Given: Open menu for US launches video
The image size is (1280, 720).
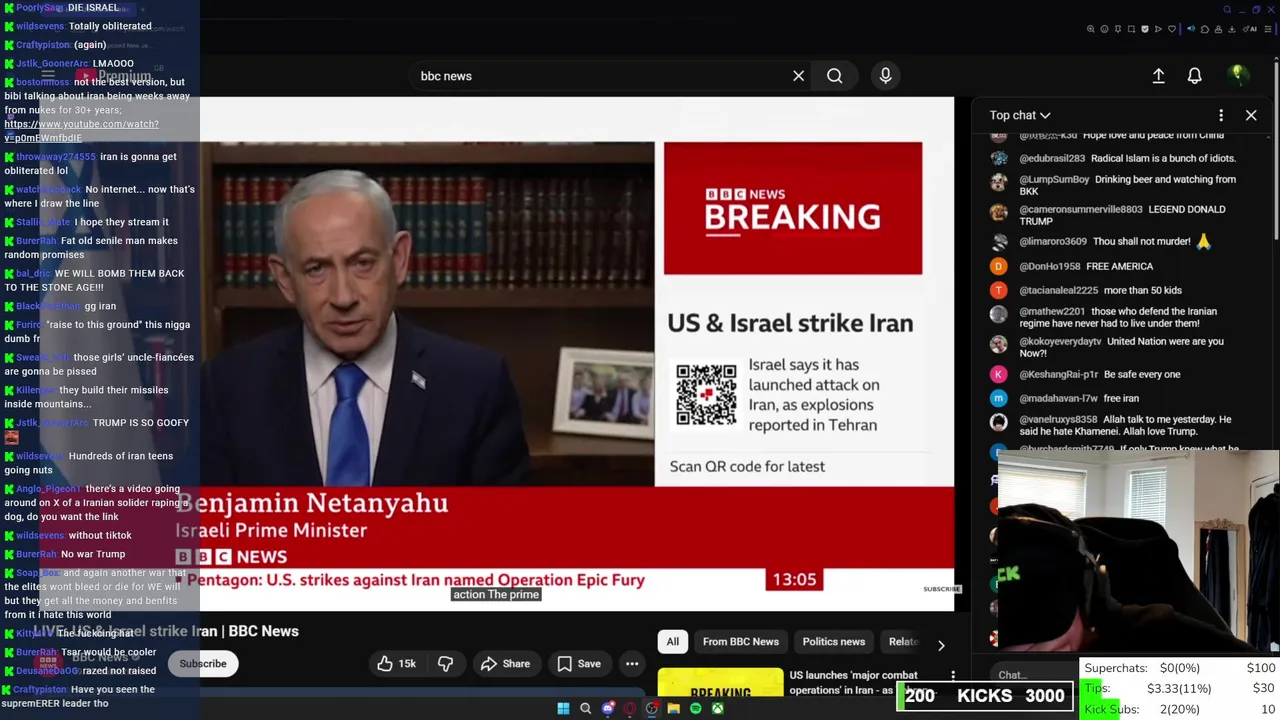Looking at the screenshot, I should click(953, 677).
